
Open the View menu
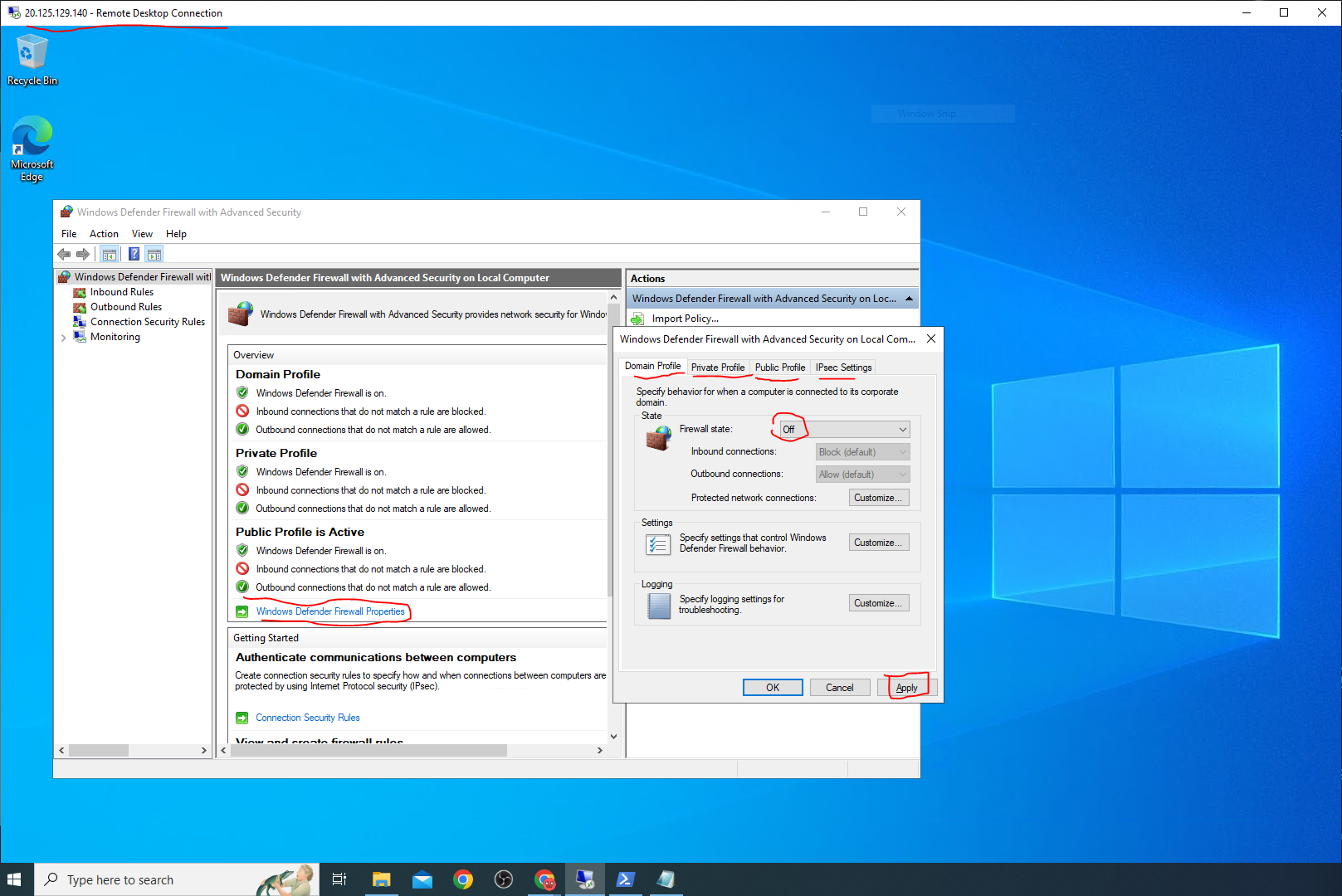point(142,234)
